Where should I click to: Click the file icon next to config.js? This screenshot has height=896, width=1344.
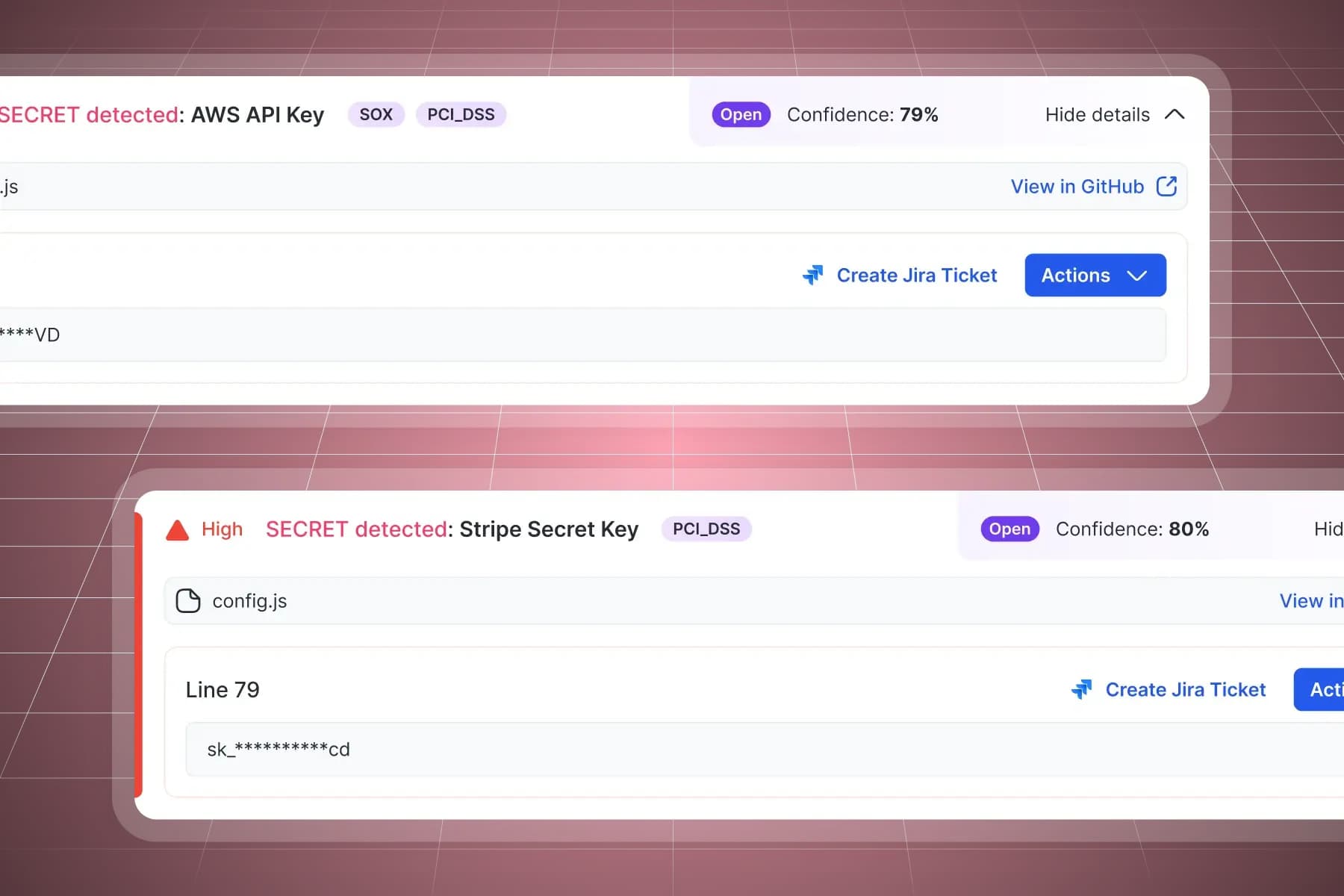[188, 601]
